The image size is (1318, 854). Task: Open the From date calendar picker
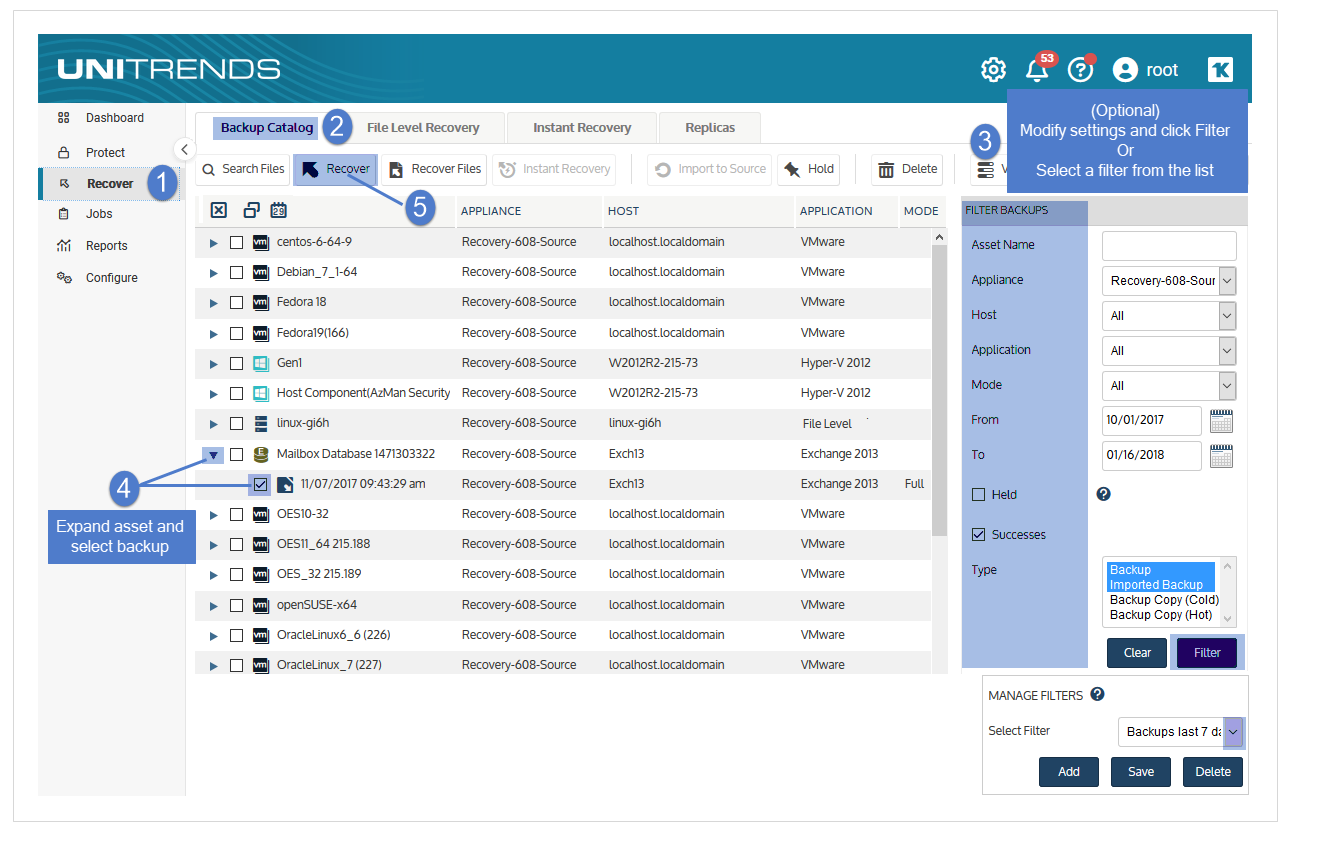(1222, 420)
